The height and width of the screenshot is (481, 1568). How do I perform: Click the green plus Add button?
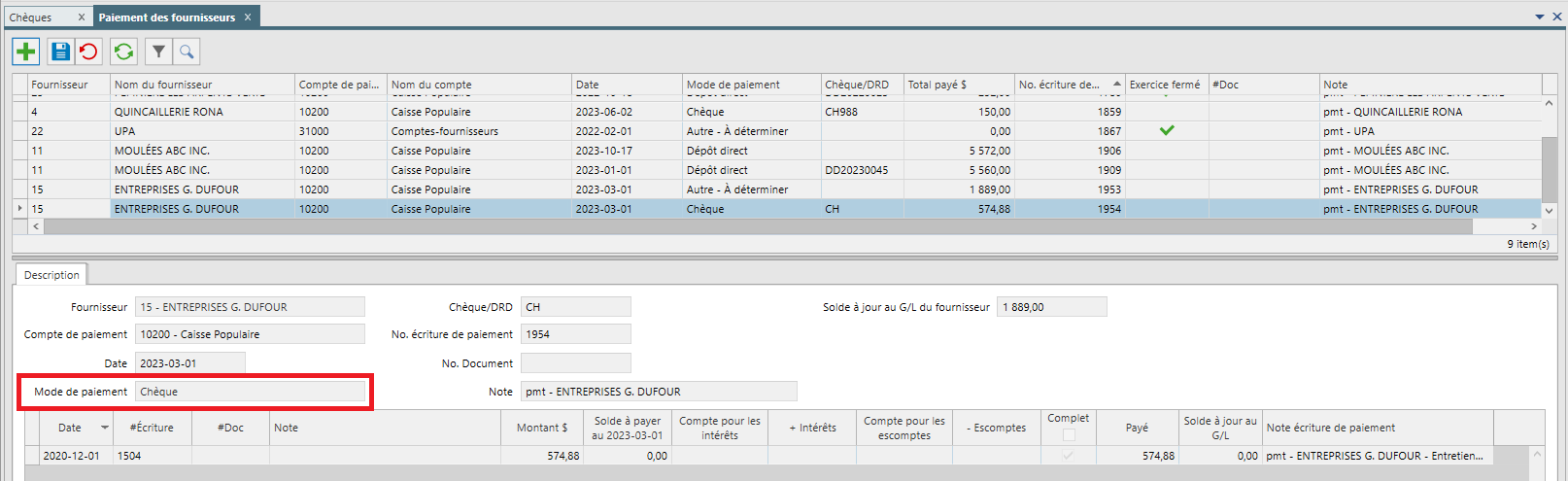click(26, 52)
